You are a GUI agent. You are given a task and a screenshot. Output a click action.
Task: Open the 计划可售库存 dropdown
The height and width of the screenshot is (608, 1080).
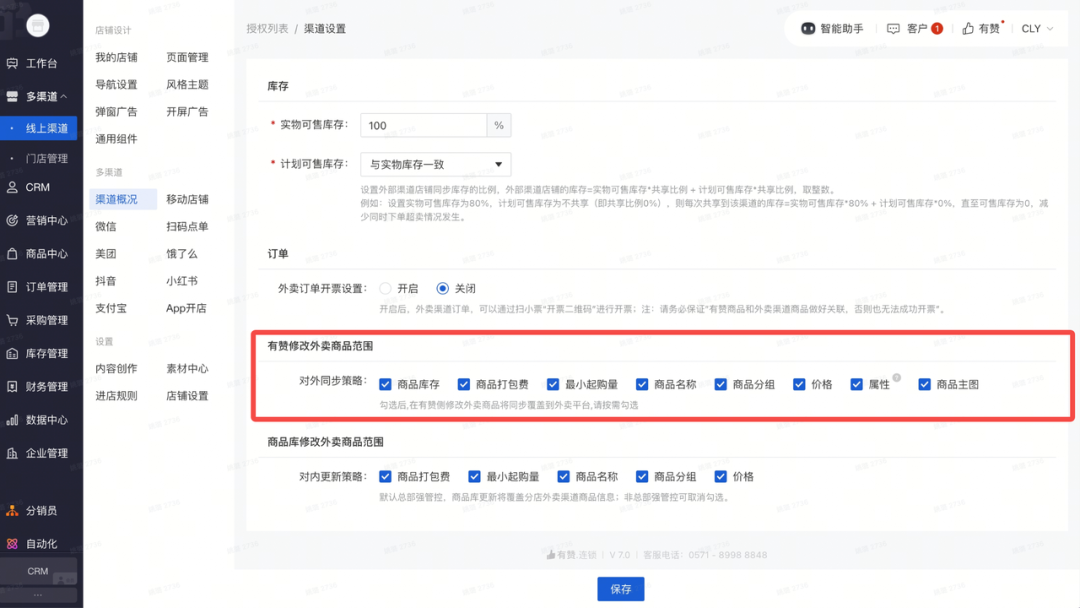pyautogui.click(x=435, y=164)
